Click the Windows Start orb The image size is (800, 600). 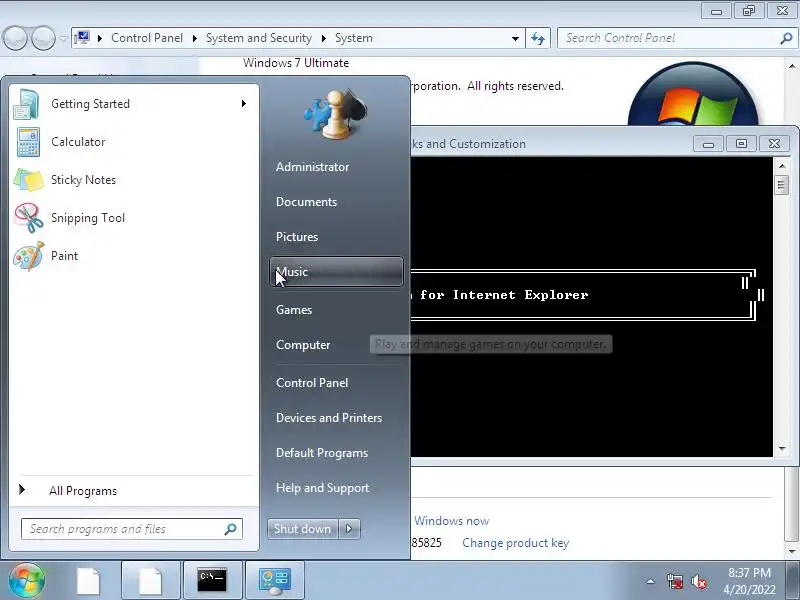[x=27, y=580]
